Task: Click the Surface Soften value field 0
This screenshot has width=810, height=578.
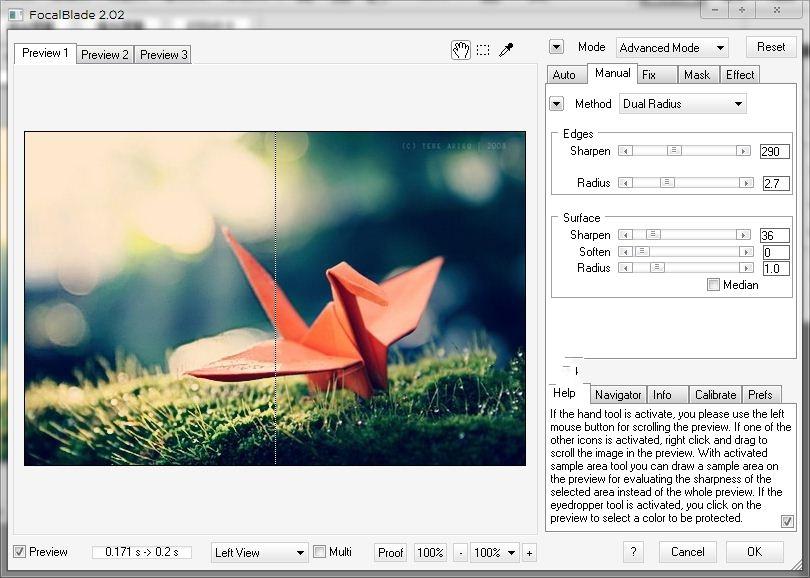Action: (x=776, y=252)
